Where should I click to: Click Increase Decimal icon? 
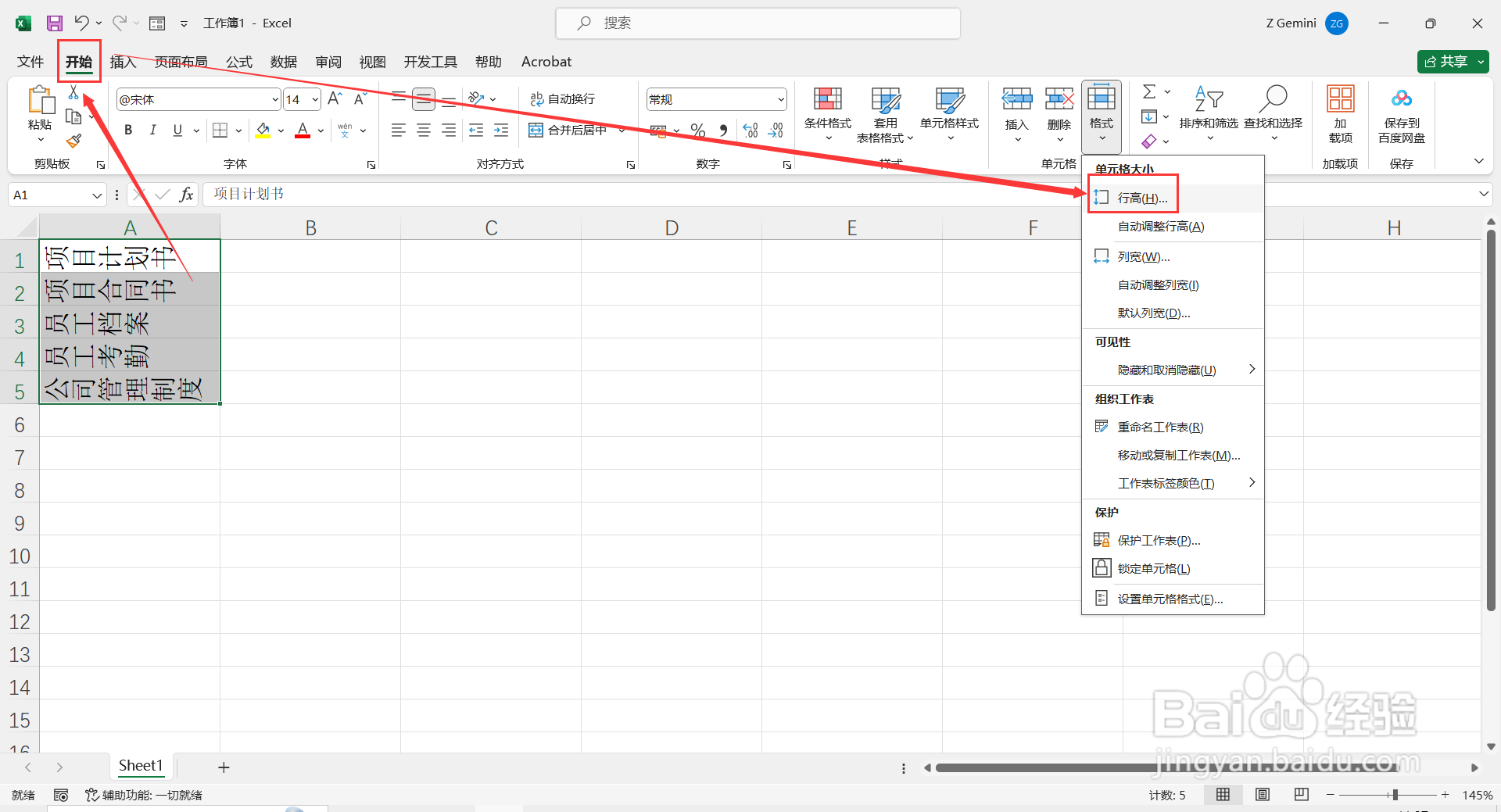[750, 131]
